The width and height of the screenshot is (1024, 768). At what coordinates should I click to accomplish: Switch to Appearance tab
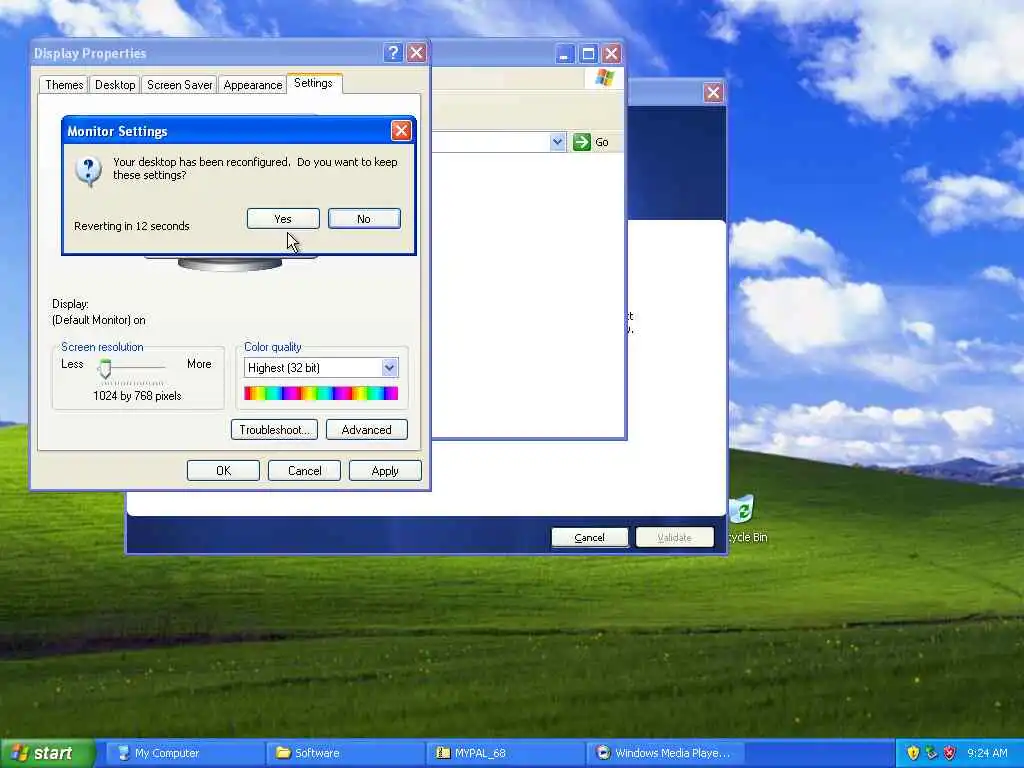[x=253, y=85]
